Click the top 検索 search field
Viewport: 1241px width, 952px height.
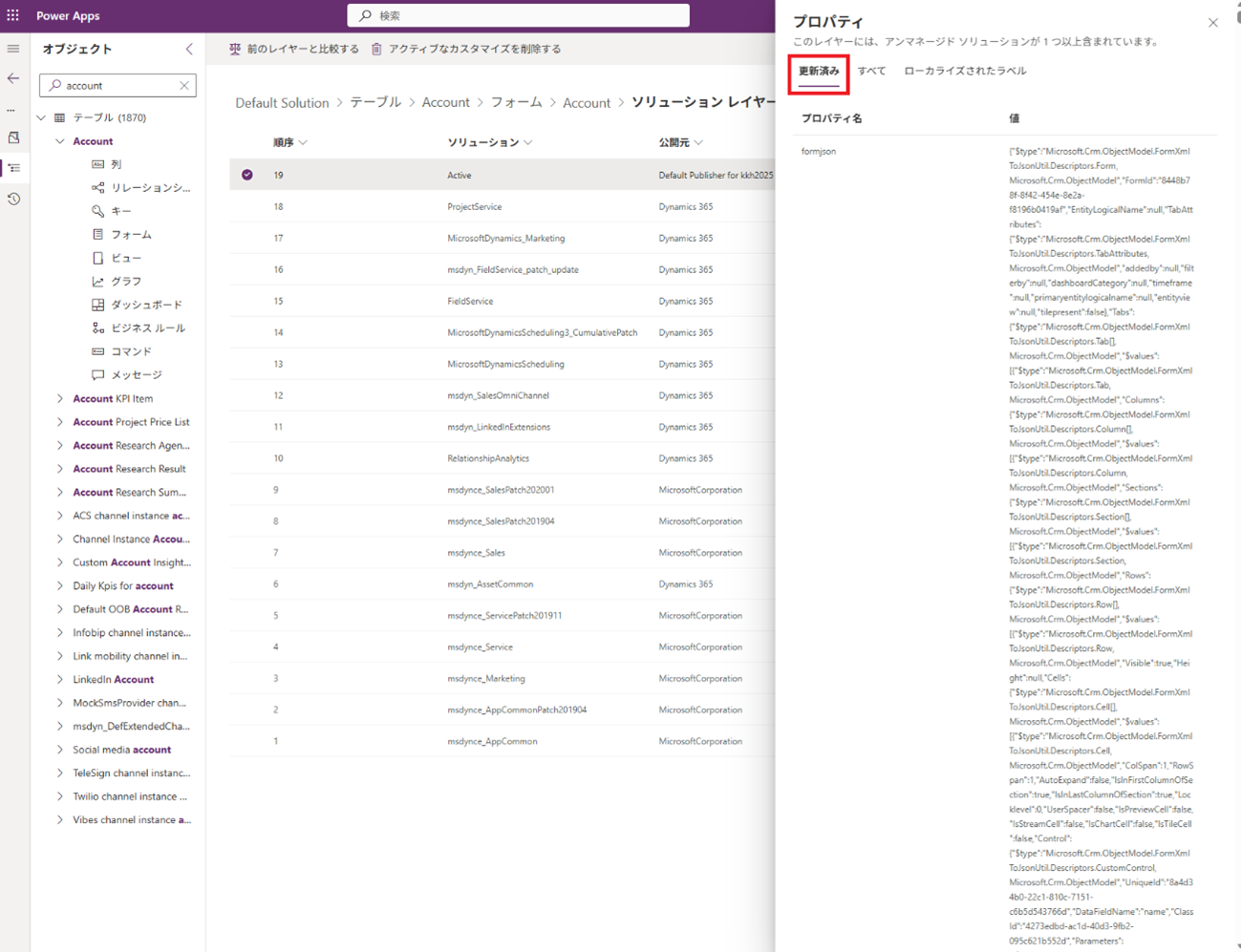coord(519,15)
